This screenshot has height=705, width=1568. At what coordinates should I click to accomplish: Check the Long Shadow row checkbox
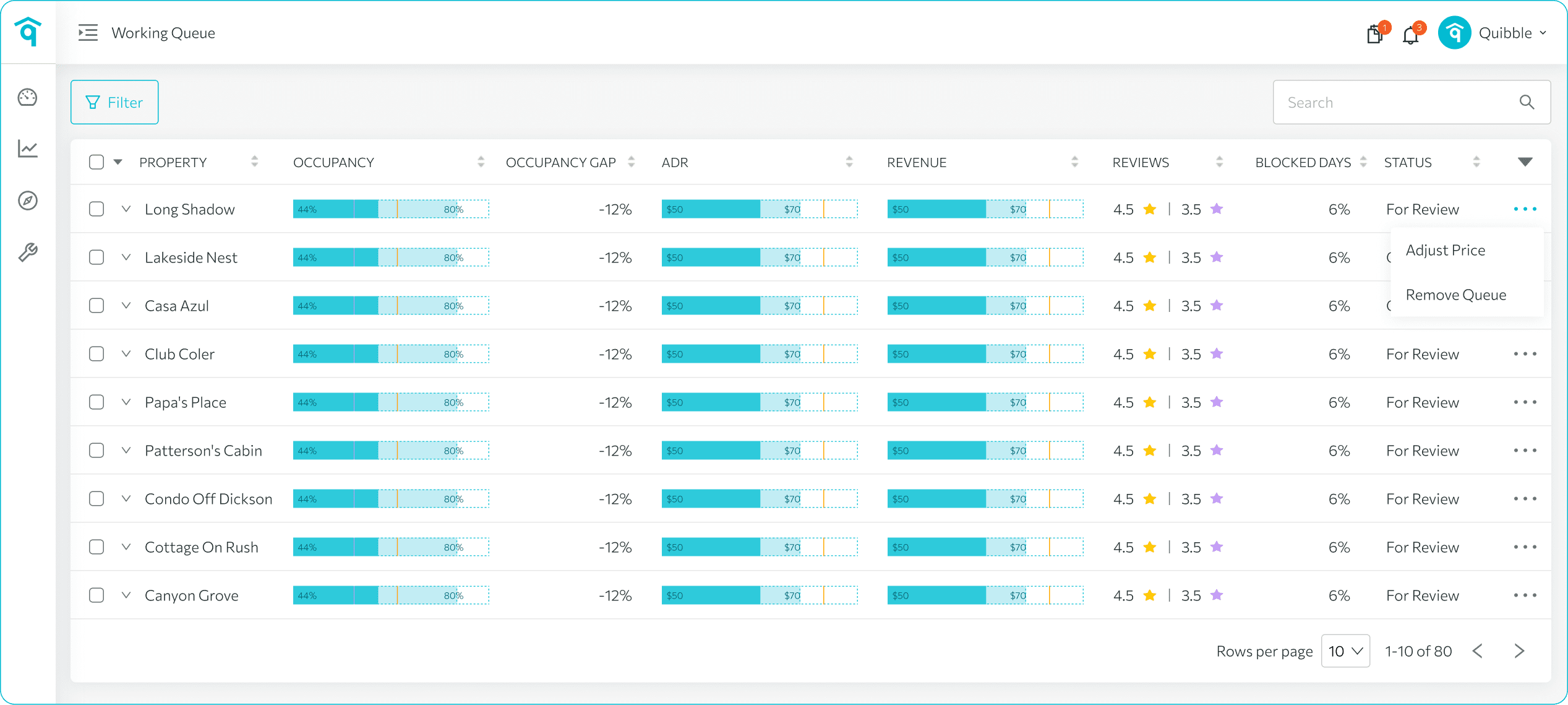96,209
